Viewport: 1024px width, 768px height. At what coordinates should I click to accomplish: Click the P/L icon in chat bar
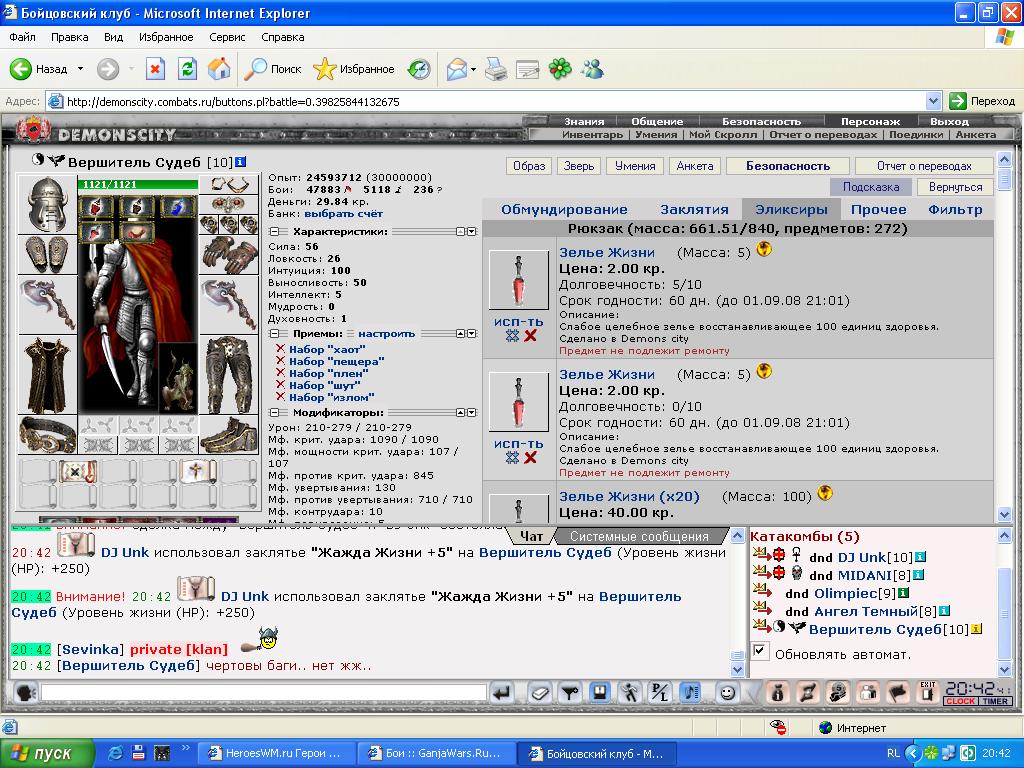660,692
